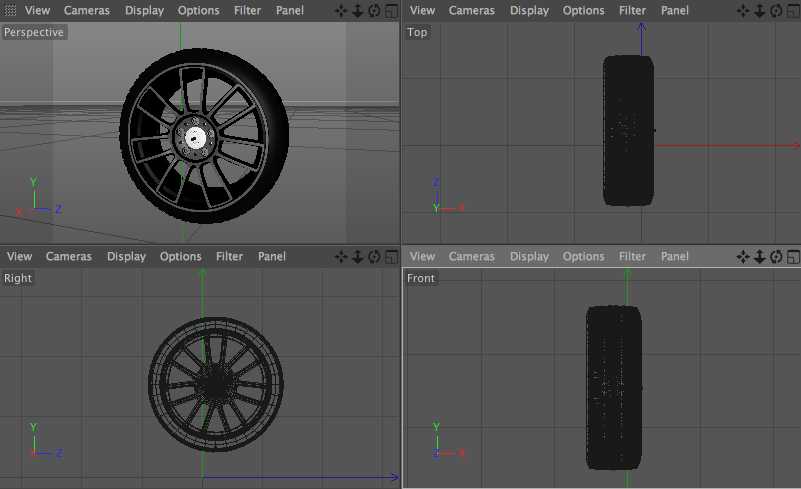
Task: Select the tire object in Front viewport
Action: [614, 387]
